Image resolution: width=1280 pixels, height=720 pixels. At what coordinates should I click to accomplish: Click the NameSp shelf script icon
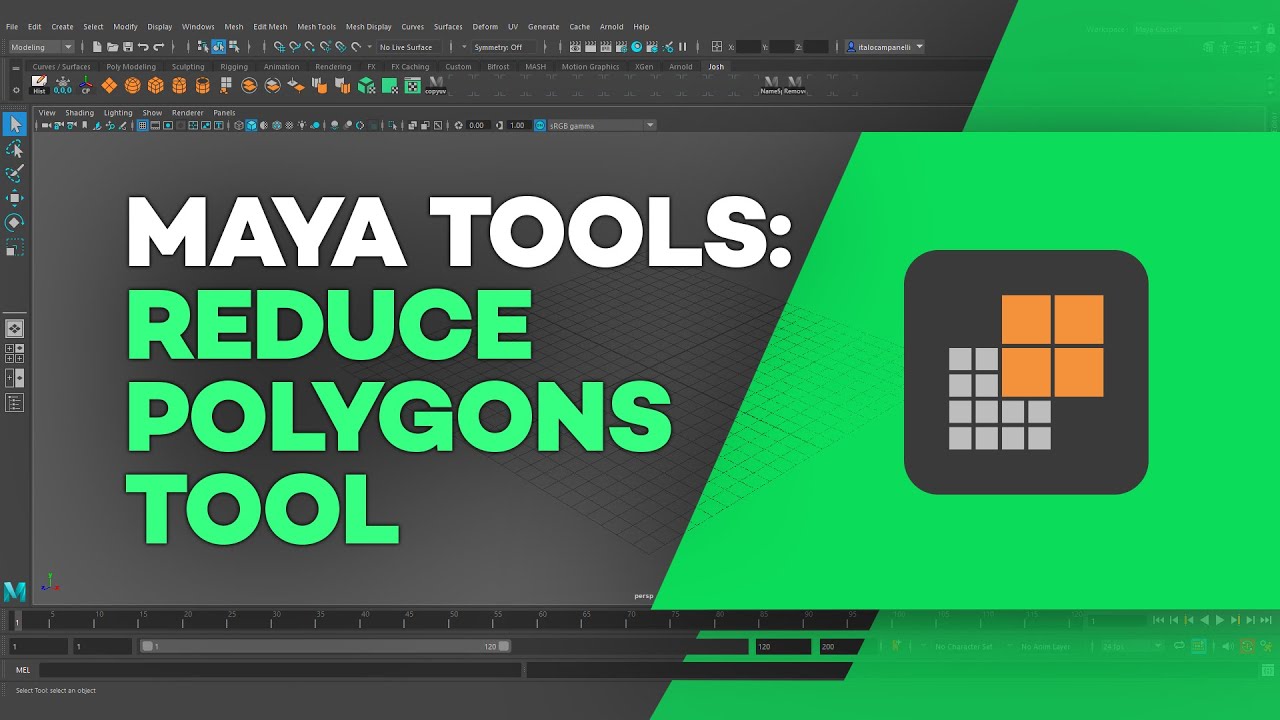pos(771,85)
